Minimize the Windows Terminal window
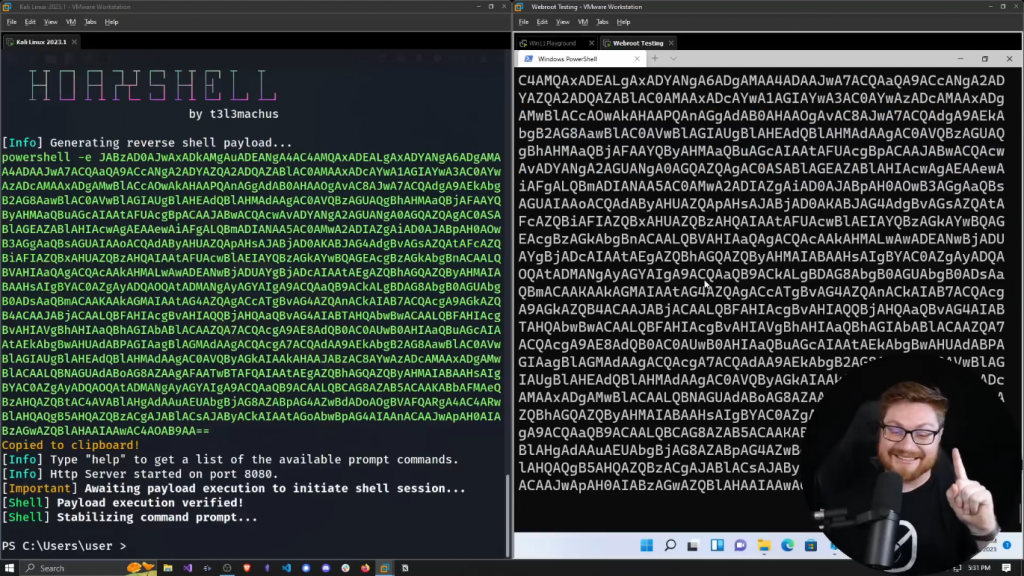Viewport: 1024px width, 576px height. tap(961, 59)
